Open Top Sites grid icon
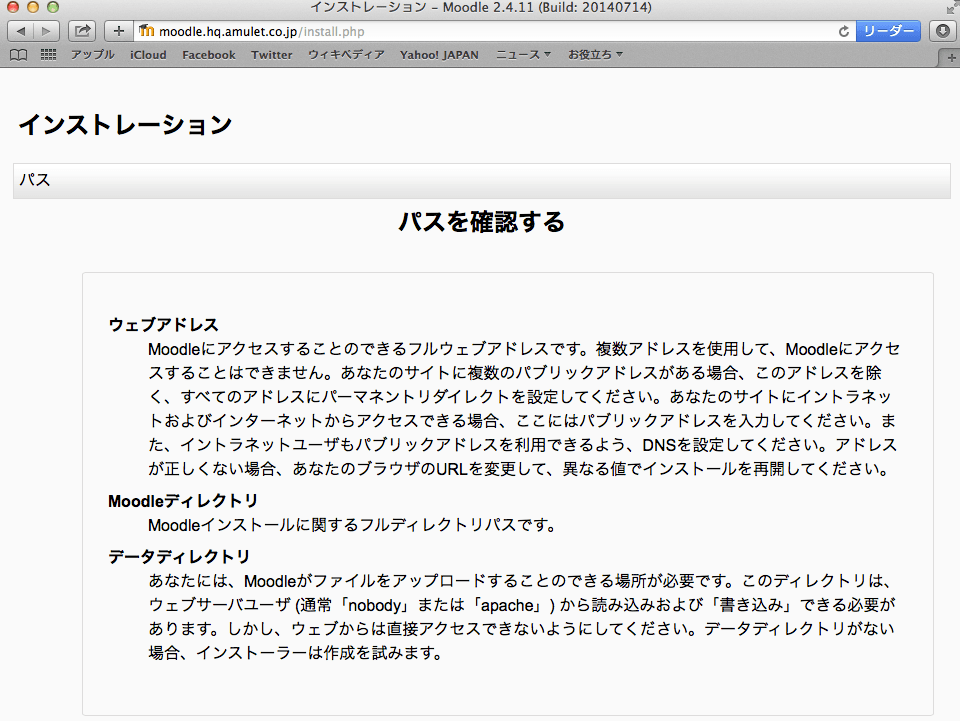The image size is (960, 721). click(48, 55)
